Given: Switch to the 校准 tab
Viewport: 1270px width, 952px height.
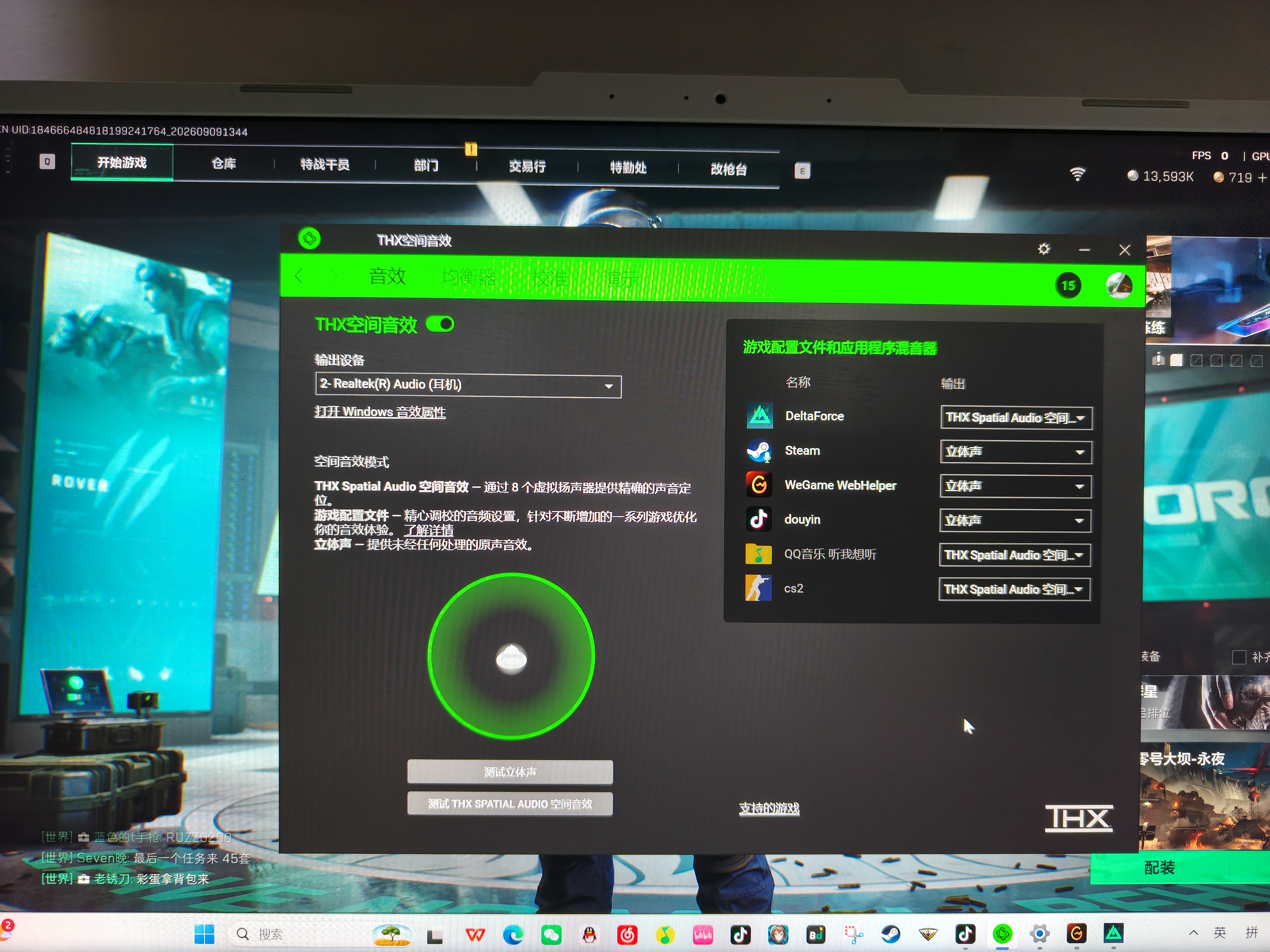Looking at the screenshot, I should 549,279.
